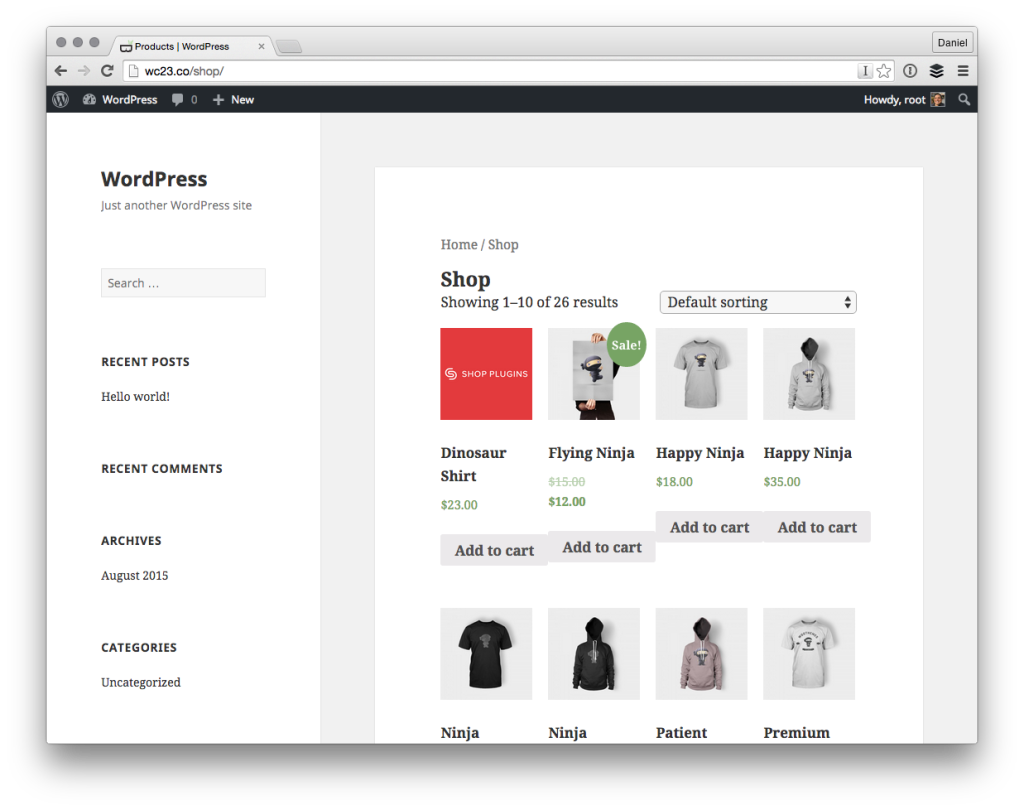The width and height of the screenshot is (1024, 810).
Task: Open comments bubble in admin bar
Action: pyautogui.click(x=184, y=100)
